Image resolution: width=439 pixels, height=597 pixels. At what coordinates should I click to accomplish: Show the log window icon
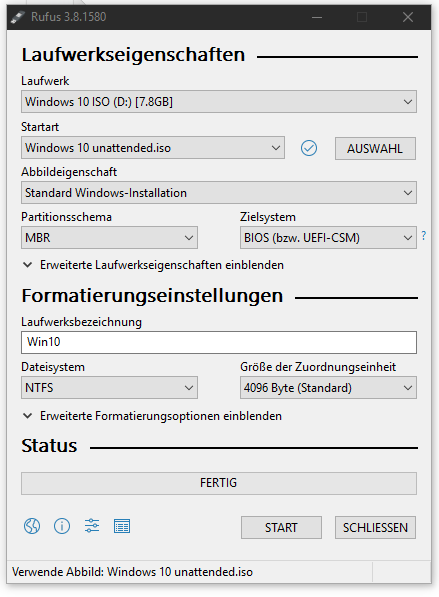tap(122, 526)
